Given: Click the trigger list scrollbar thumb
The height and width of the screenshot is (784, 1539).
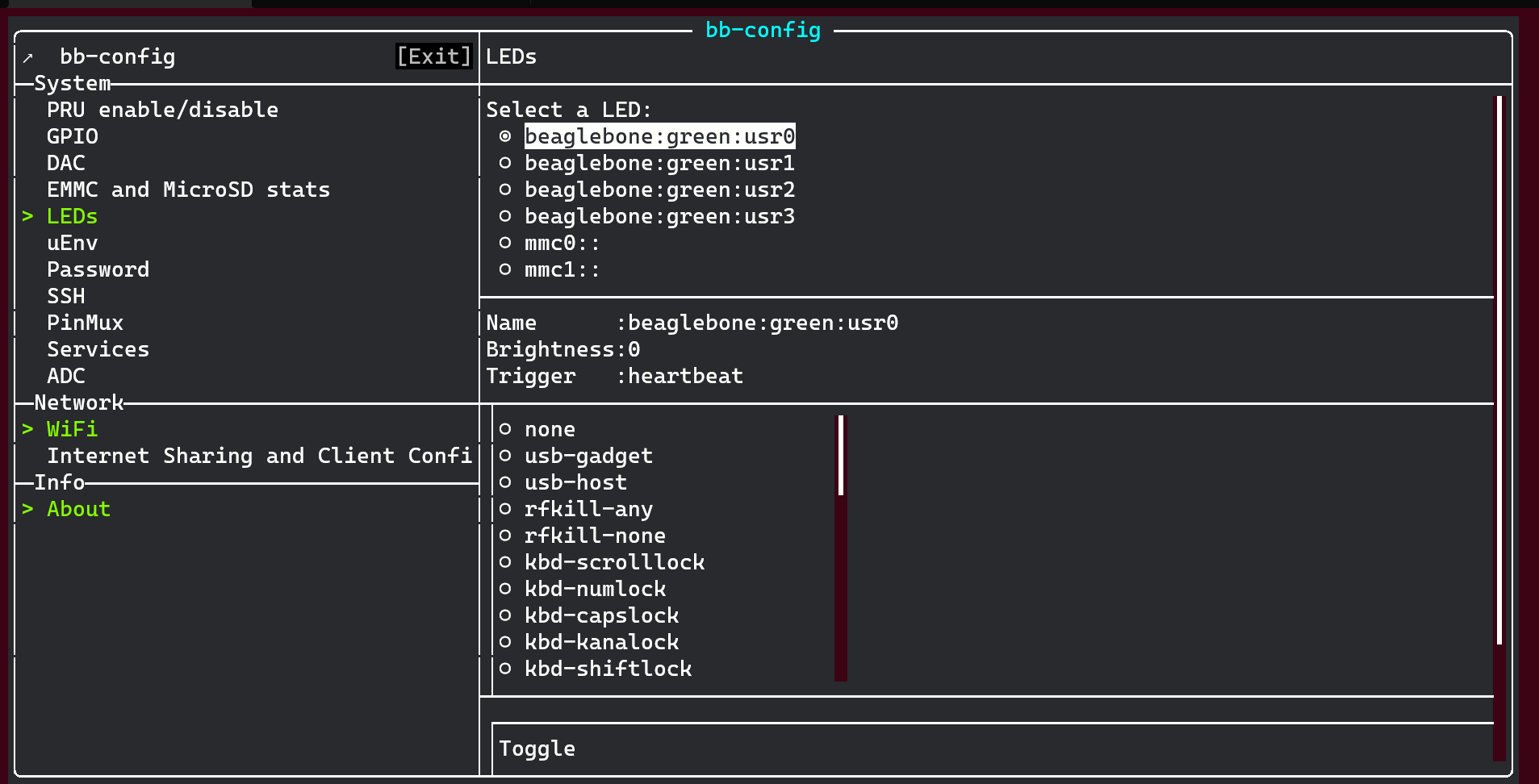Looking at the screenshot, I should click(841, 456).
